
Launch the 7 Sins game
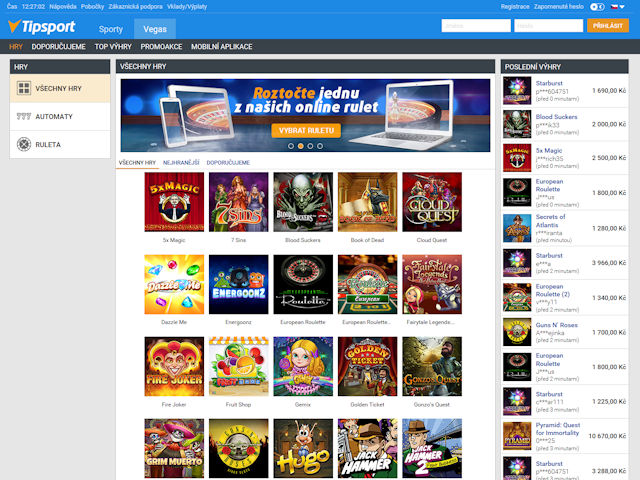[x=239, y=202]
